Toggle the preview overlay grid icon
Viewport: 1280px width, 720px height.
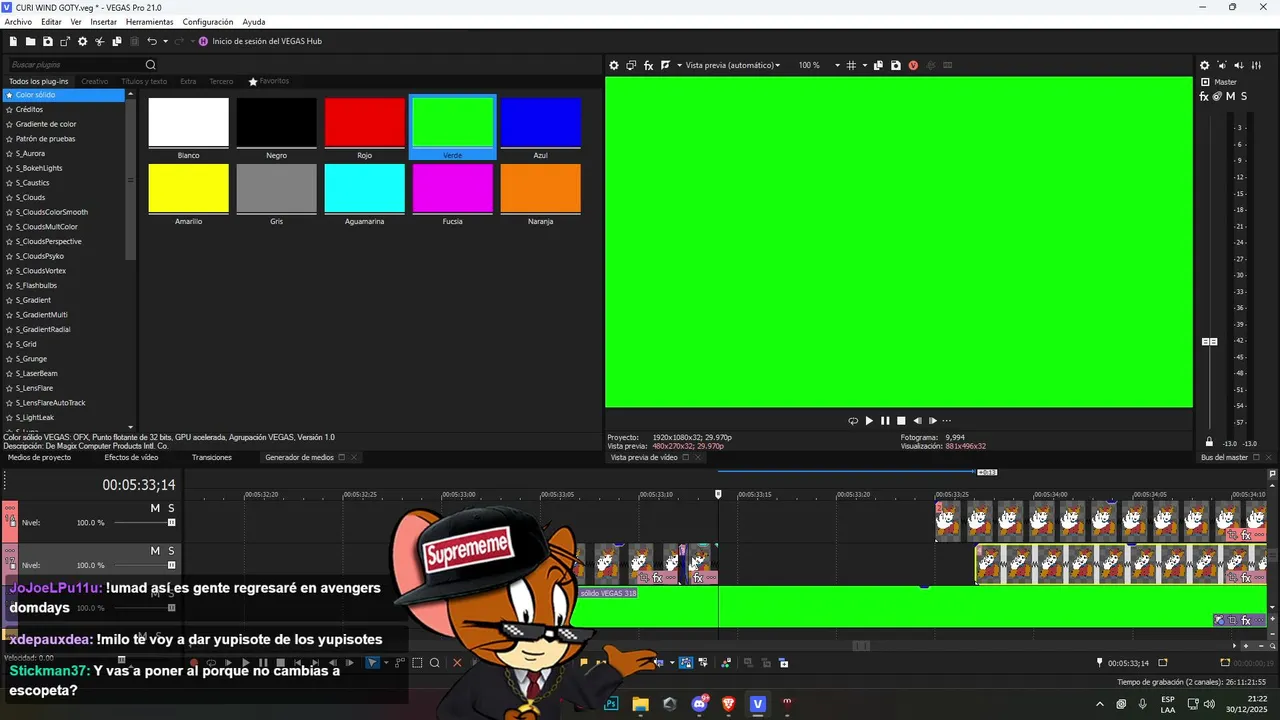851,65
